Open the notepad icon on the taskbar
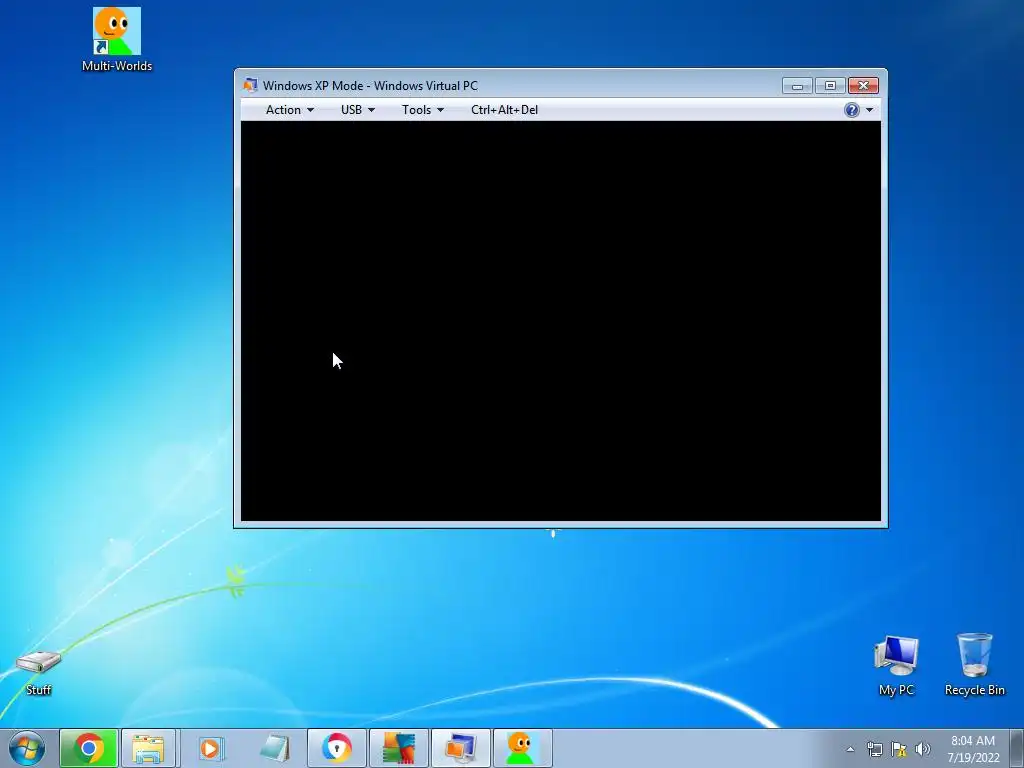Image resolution: width=1024 pixels, height=768 pixels. [274, 748]
